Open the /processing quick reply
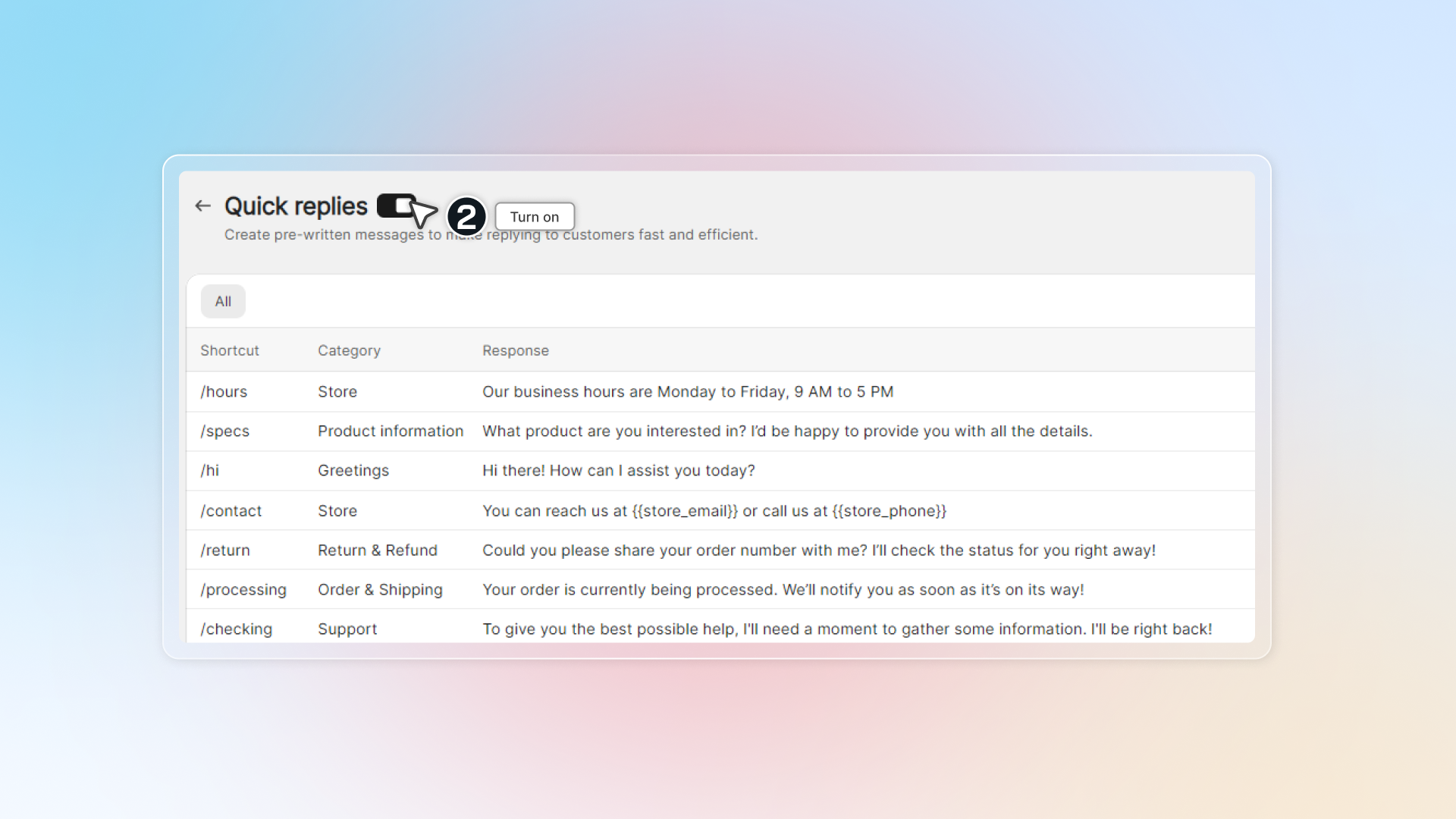The width and height of the screenshot is (1456, 819). (243, 589)
